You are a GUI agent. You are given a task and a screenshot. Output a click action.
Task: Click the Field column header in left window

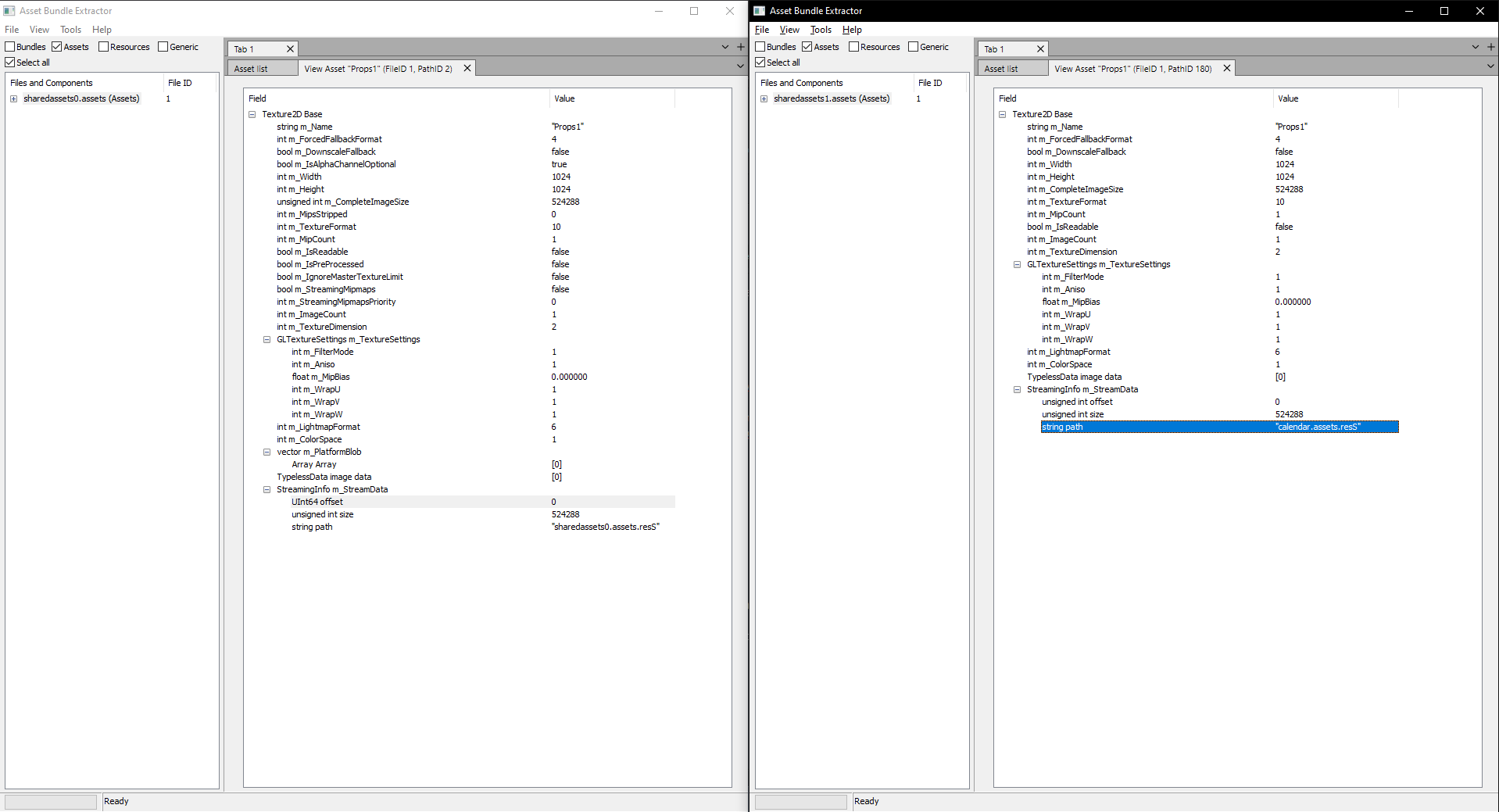[x=396, y=98]
